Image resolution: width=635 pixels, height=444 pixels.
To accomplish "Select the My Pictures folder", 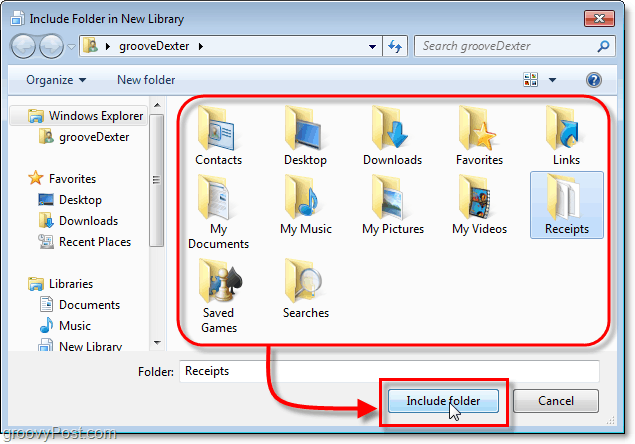I will (x=393, y=205).
